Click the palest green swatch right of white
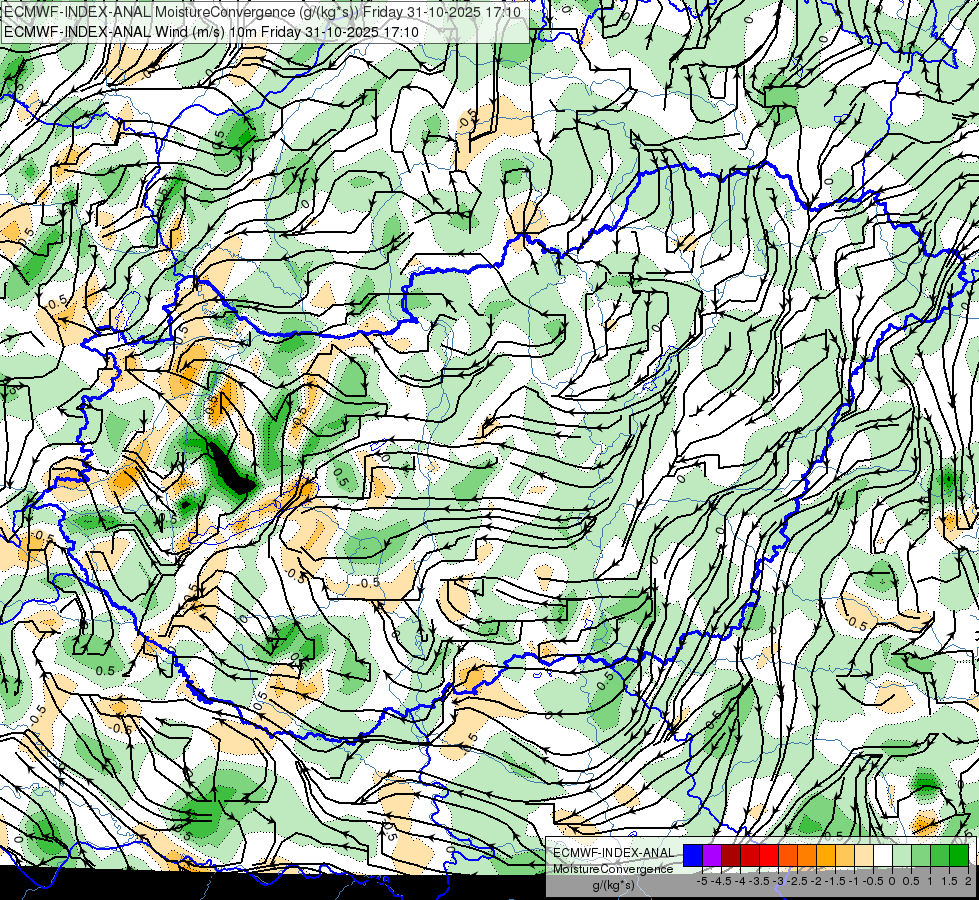This screenshot has height=900, width=979. click(x=902, y=855)
